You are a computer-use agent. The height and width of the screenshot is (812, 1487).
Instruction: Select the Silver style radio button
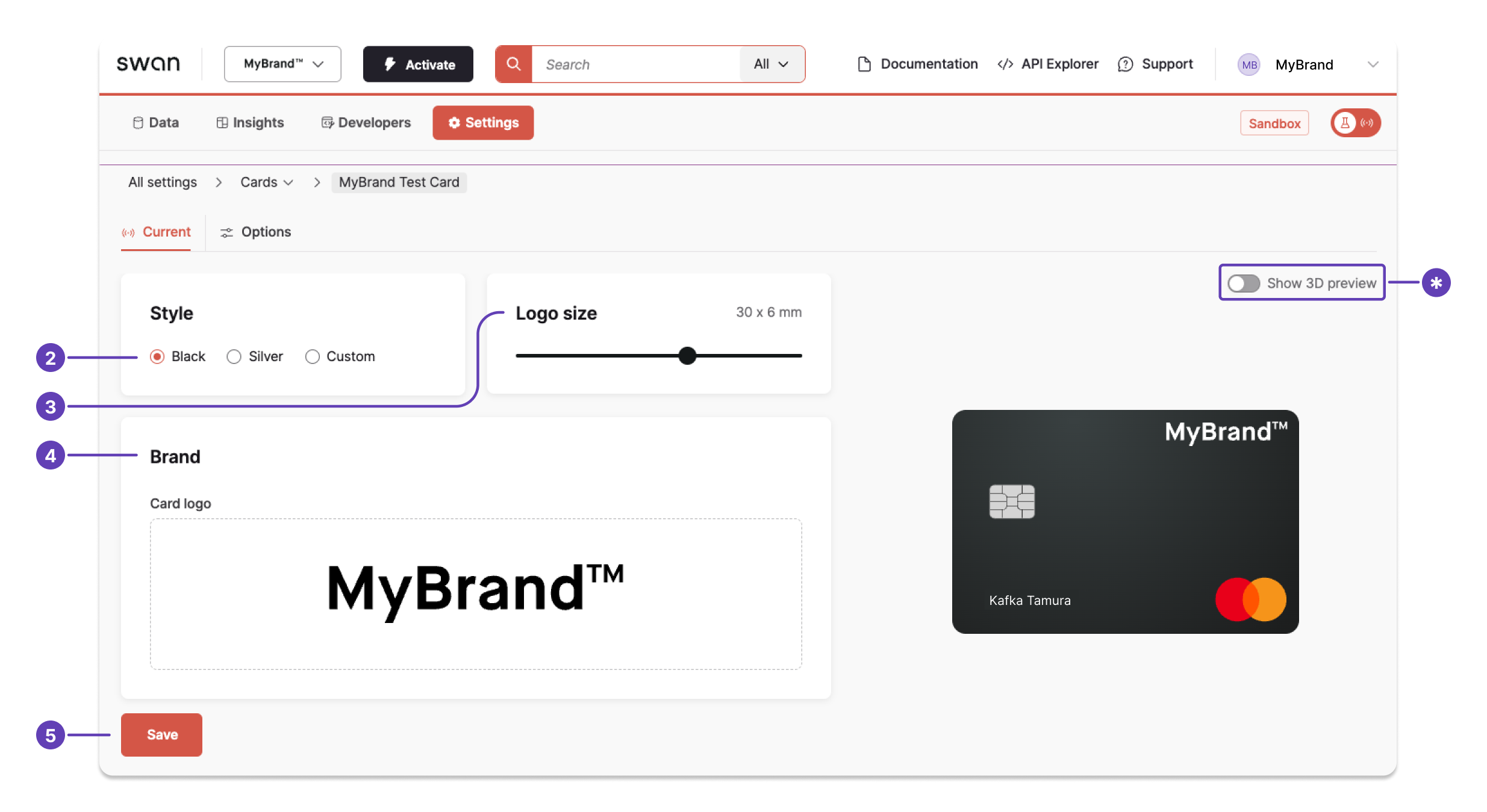pyautogui.click(x=234, y=356)
